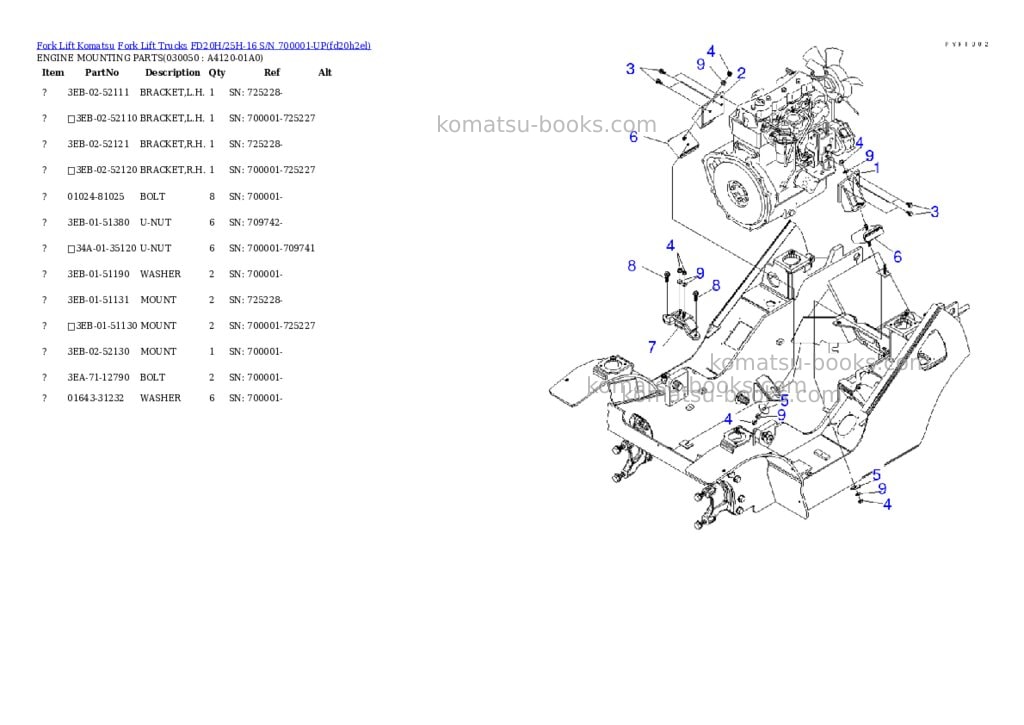Open the Fork Lift Komatsu link

75,45
